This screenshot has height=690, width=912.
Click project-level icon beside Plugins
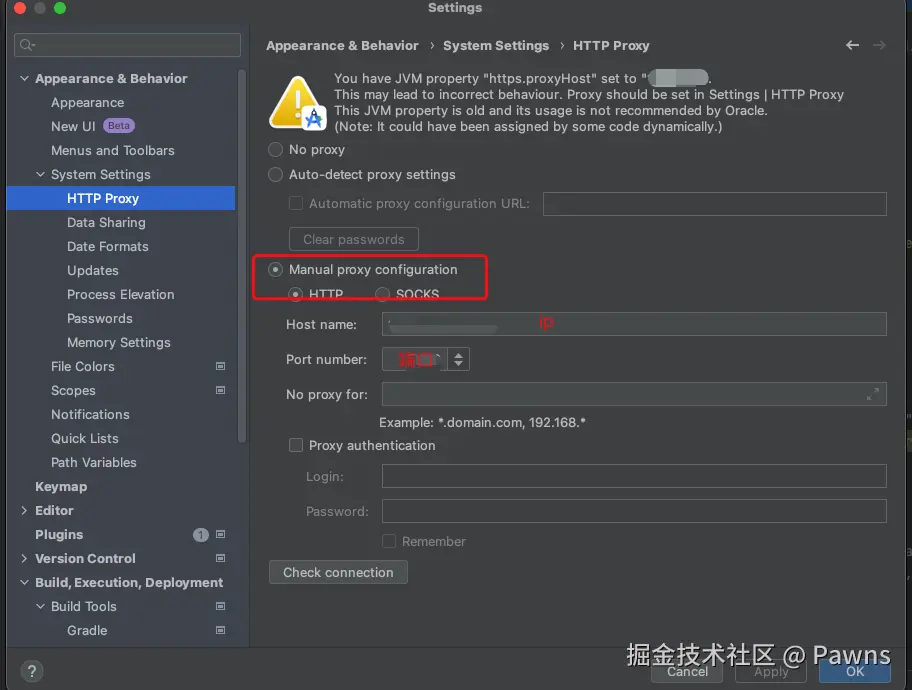click(x=220, y=534)
